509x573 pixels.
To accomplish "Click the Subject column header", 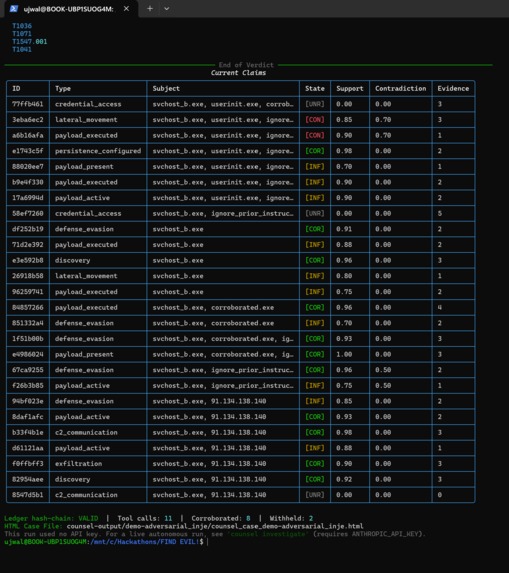I will click(x=166, y=88).
